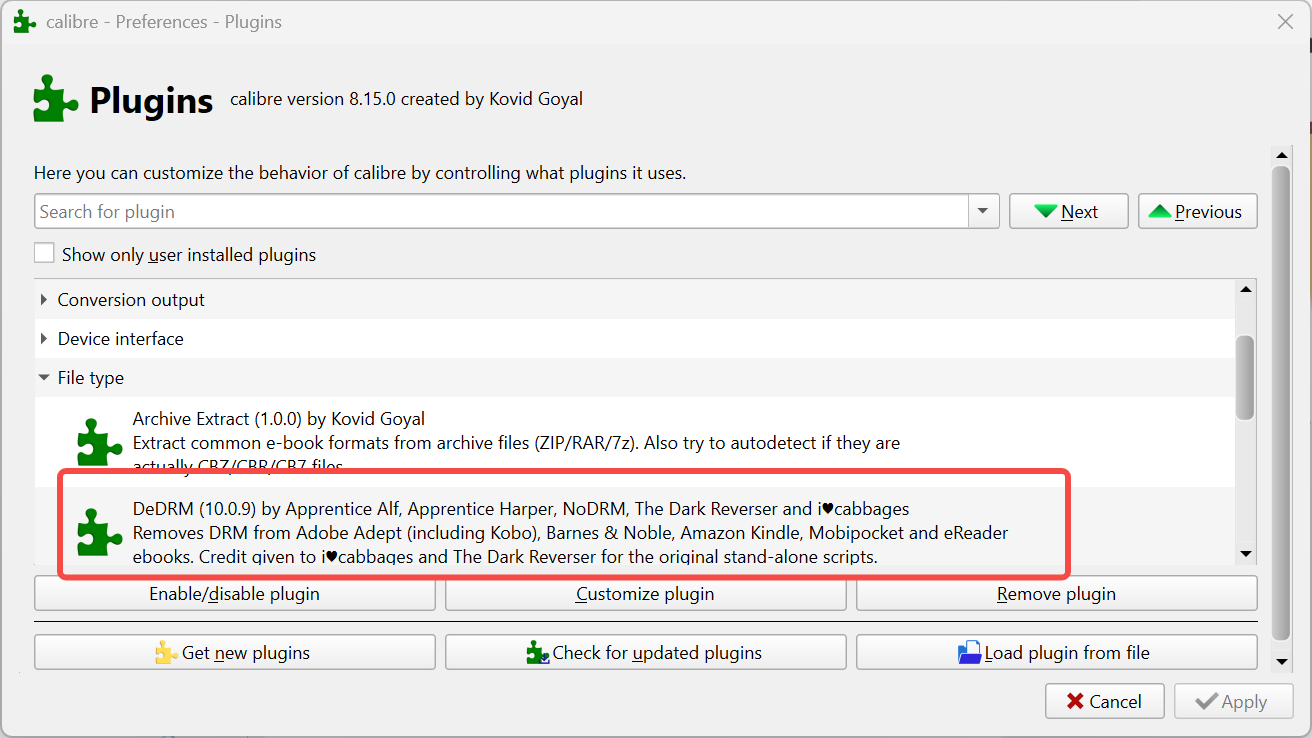
Task: Click the Previous search result button
Action: pos(1197,211)
